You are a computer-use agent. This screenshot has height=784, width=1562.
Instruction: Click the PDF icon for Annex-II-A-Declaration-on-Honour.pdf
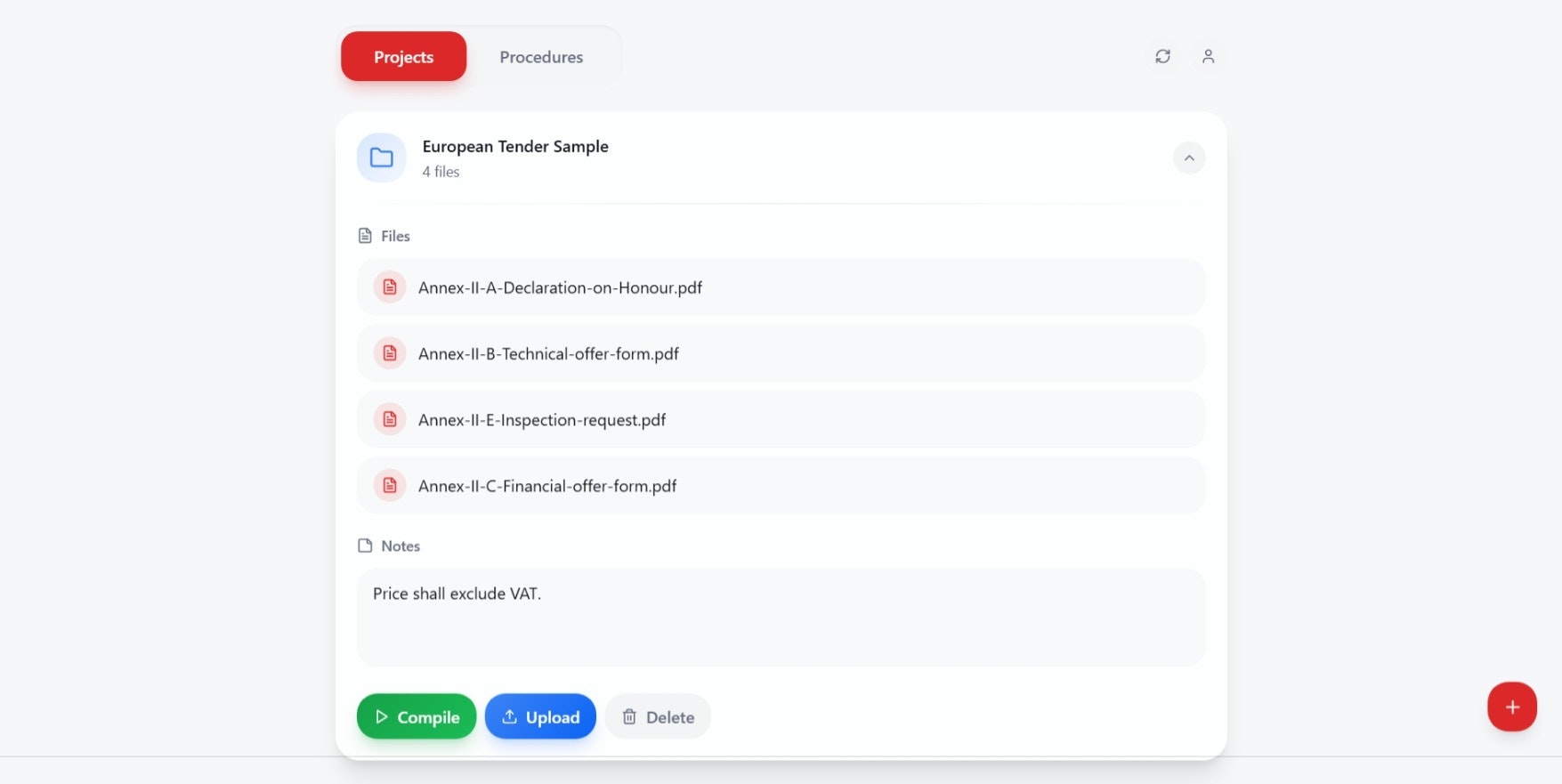pyautogui.click(x=390, y=287)
